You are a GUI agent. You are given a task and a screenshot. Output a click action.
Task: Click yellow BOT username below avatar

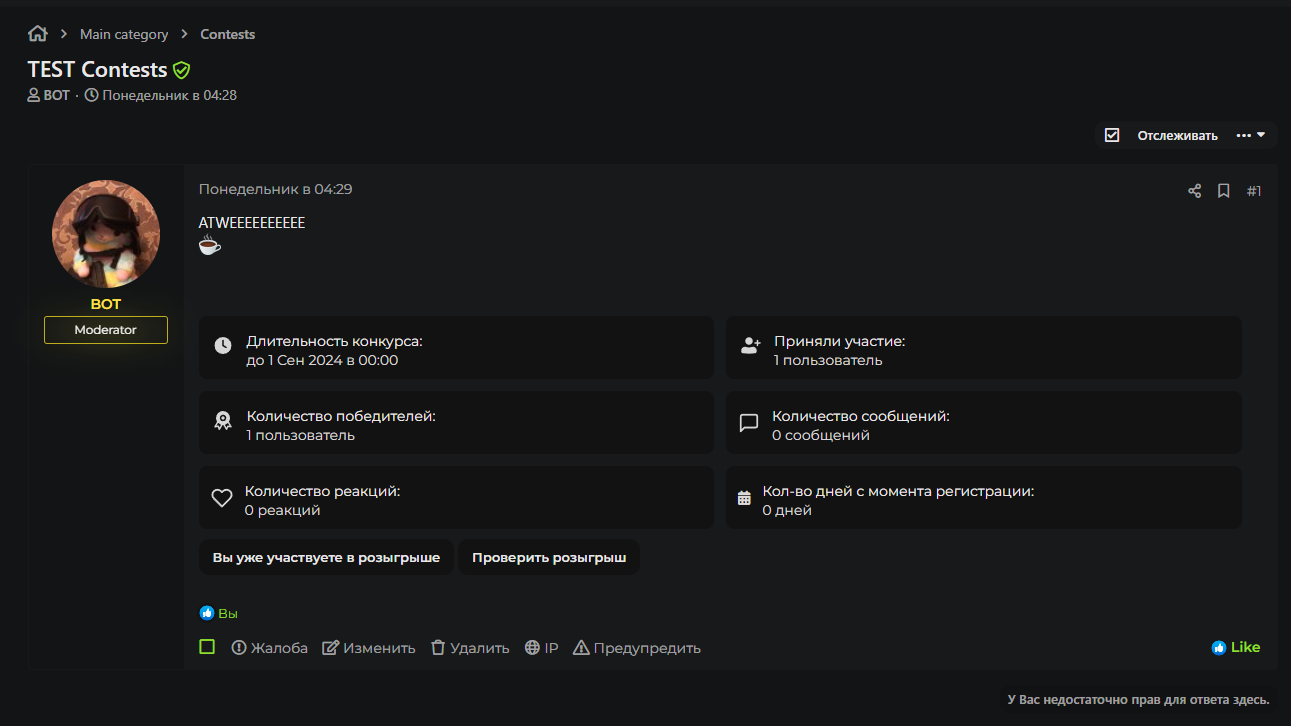[106, 304]
